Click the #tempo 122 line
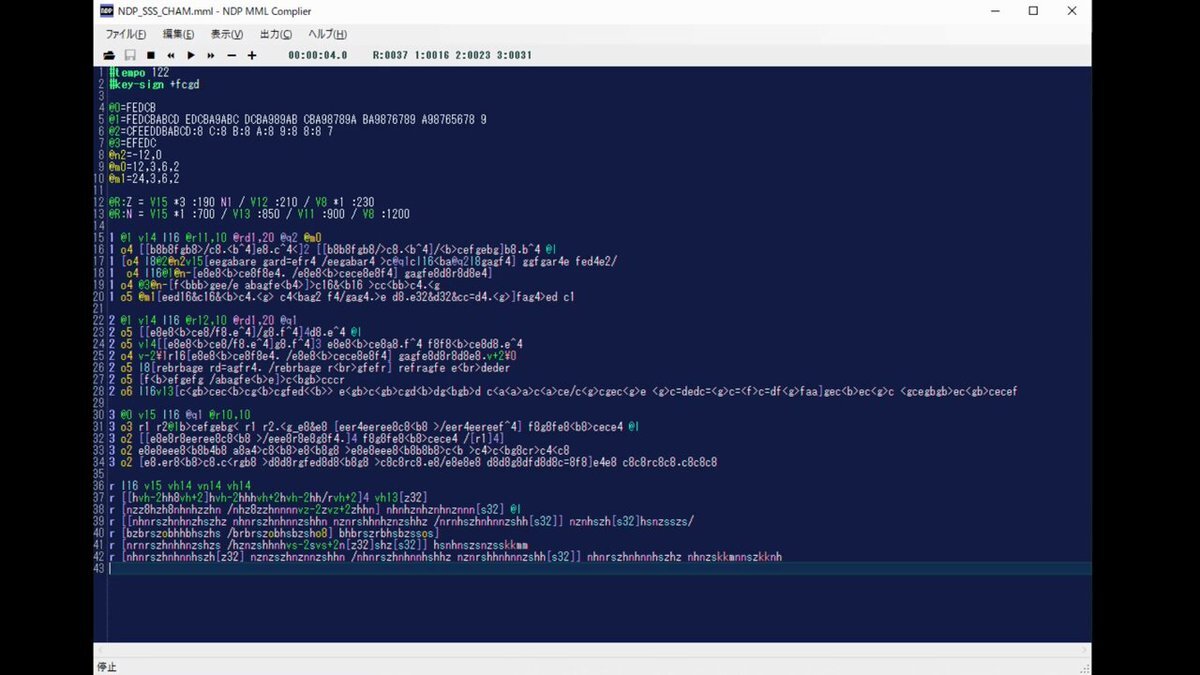Image resolution: width=1200 pixels, height=675 pixels. pos(139,73)
